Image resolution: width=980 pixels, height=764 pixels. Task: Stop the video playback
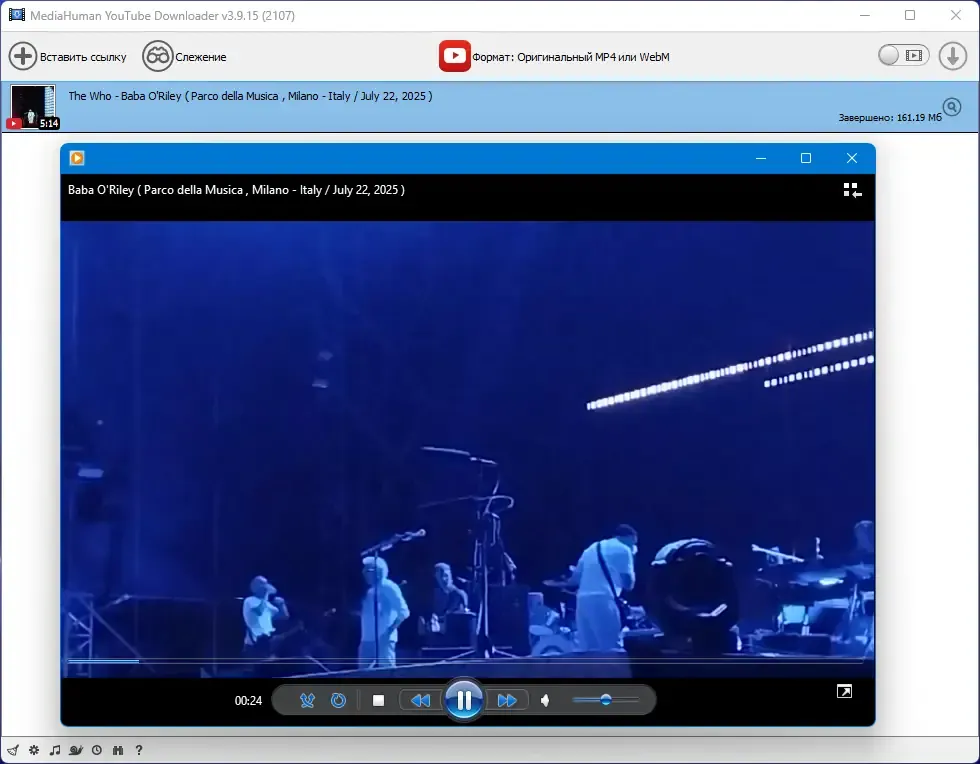click(378, 700)
